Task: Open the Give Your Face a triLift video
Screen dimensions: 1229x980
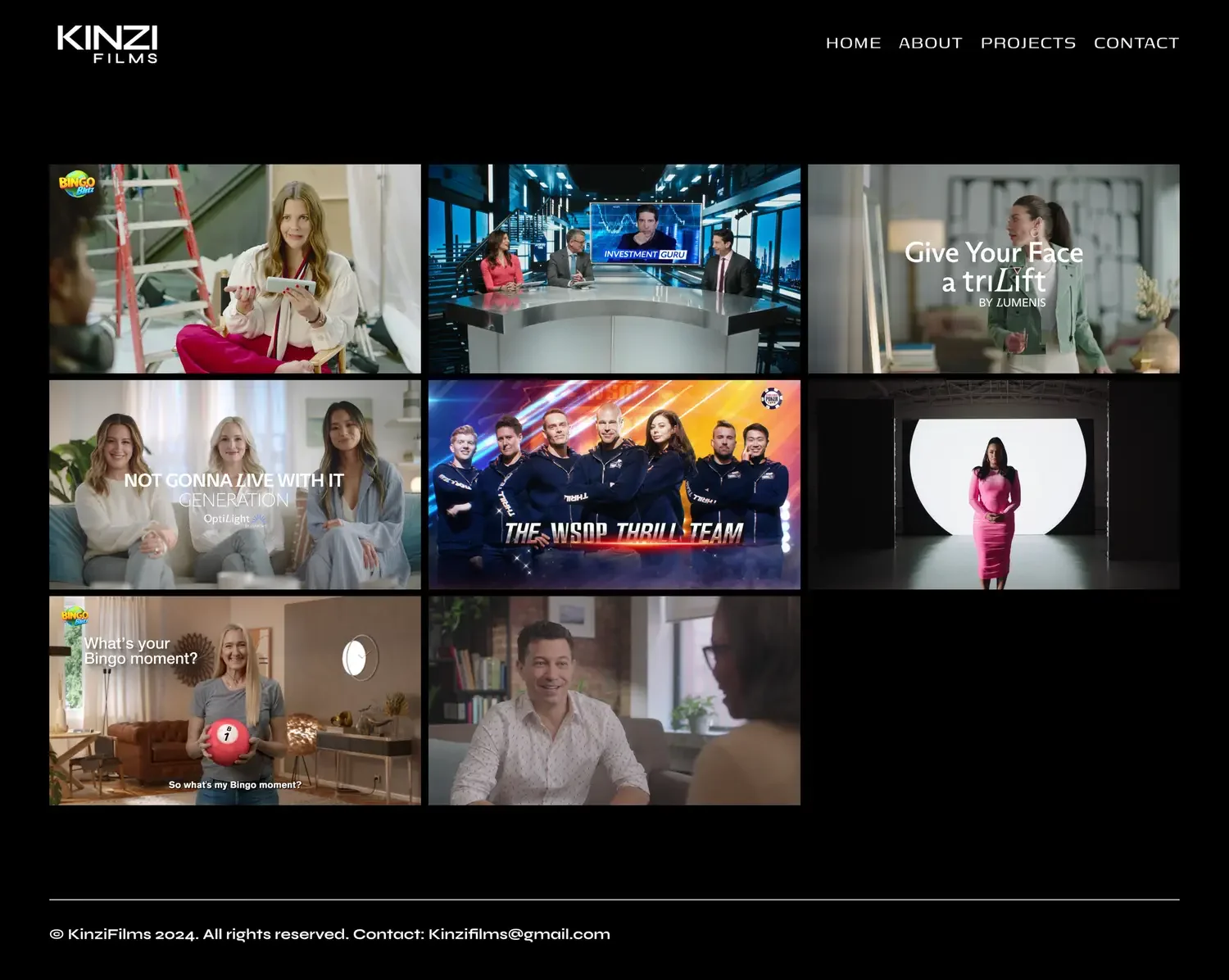Action: click(x=994, y=269)
